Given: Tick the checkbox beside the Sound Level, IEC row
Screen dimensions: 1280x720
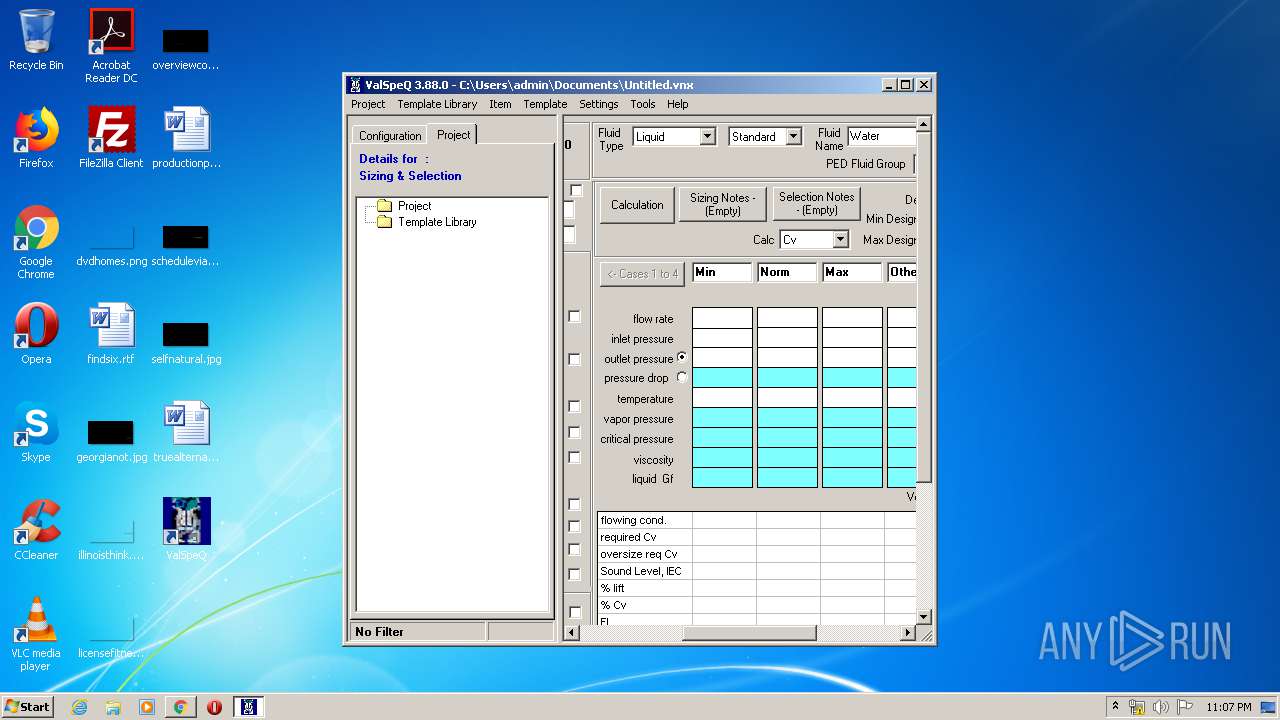Looking at the screenshot, I should tap(574, 574).
